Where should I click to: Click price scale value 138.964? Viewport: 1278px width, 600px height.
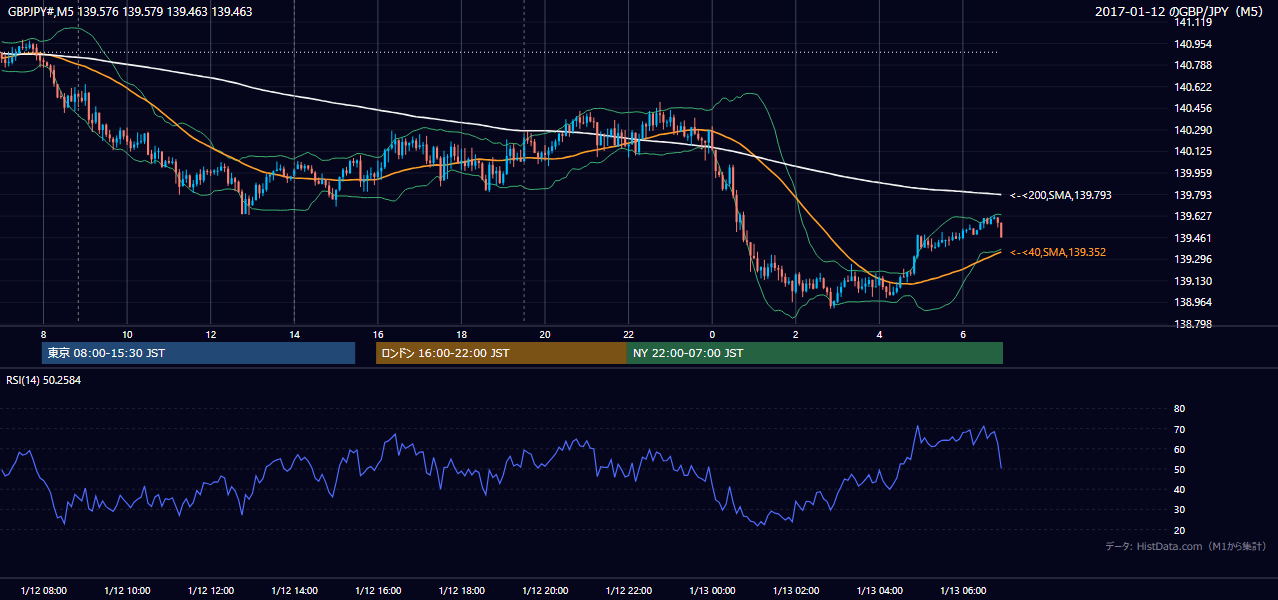[x=1195, y=302]
